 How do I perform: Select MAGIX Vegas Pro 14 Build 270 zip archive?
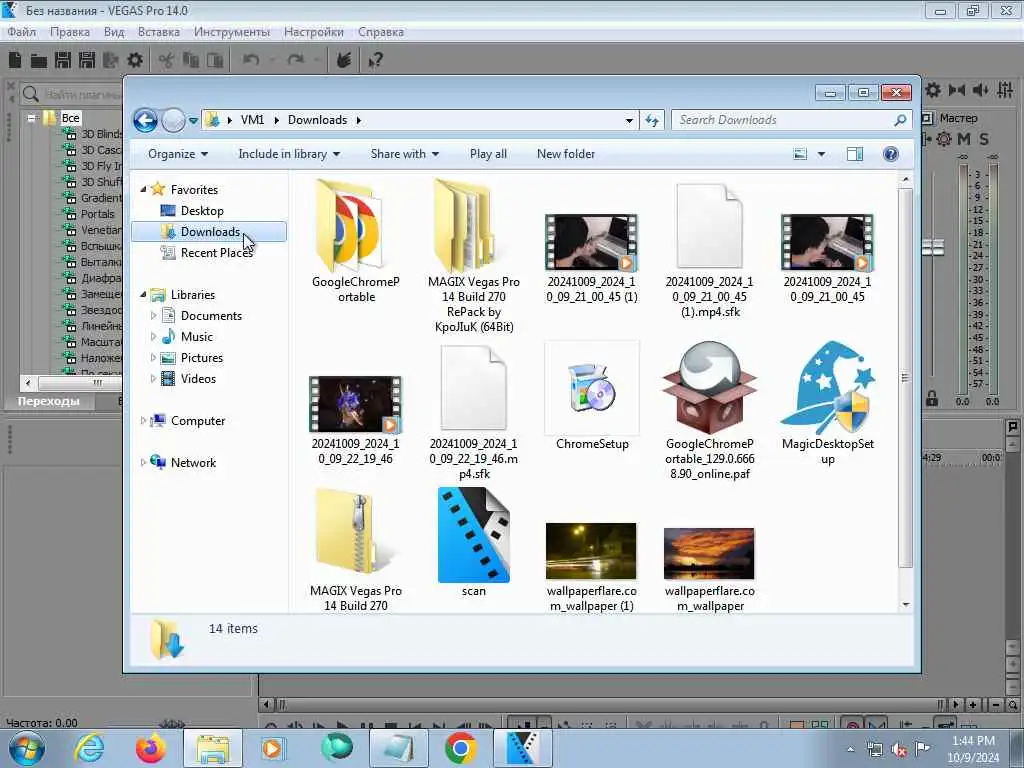click(356, 549)
